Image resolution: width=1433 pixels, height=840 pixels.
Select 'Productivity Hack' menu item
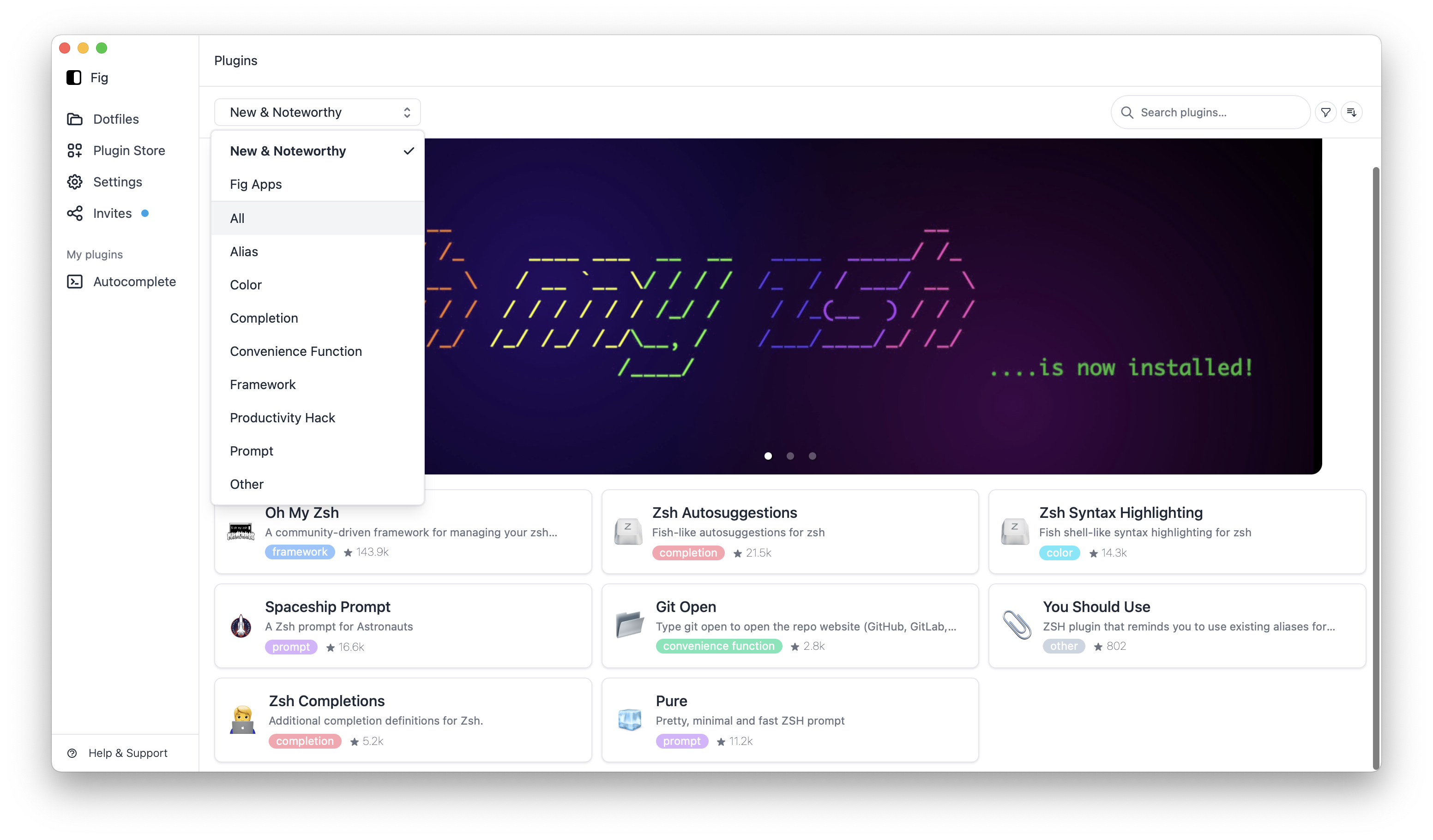pos(282,417)
